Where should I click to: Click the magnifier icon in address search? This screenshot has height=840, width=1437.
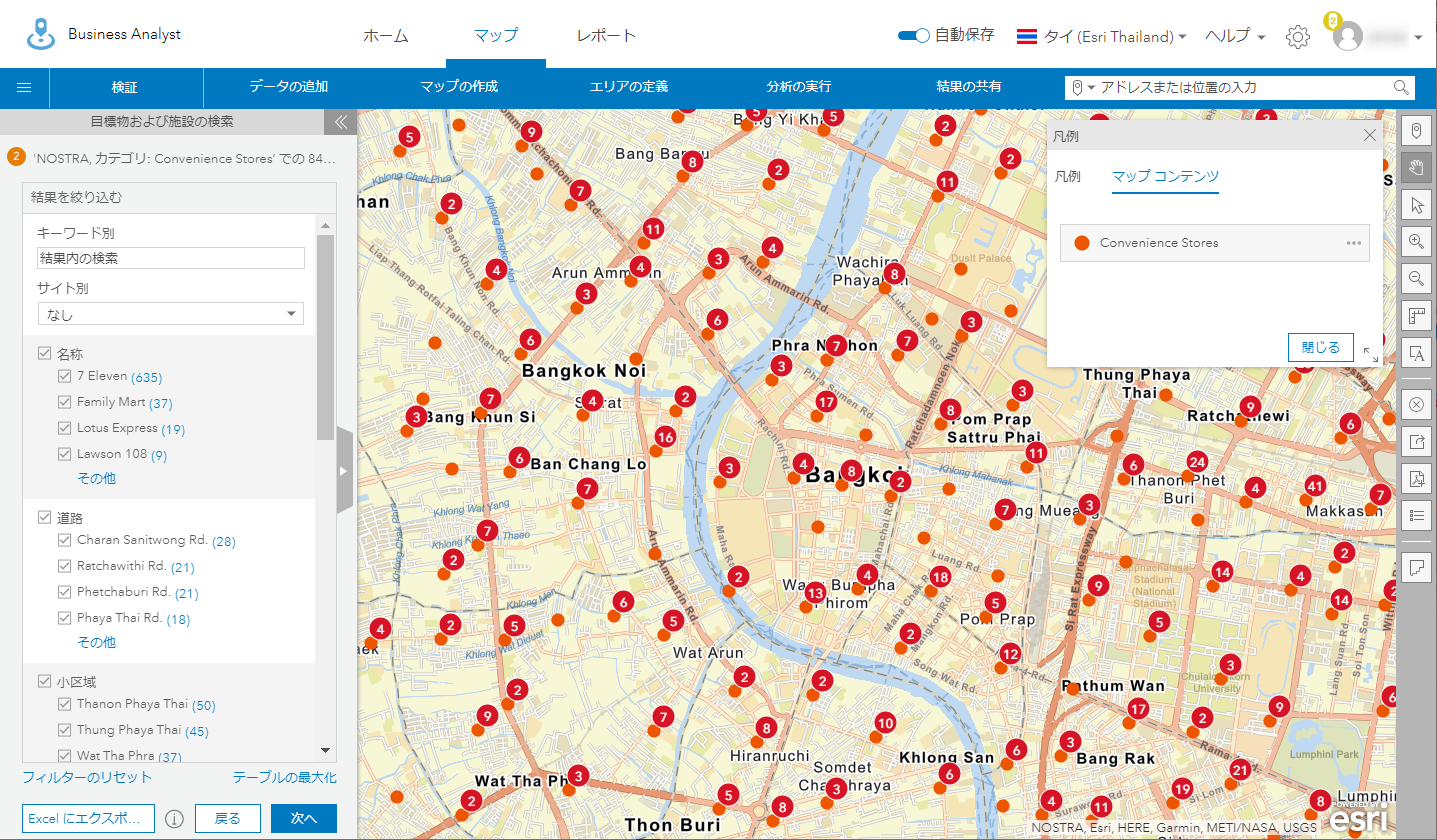click(1401, 88)
